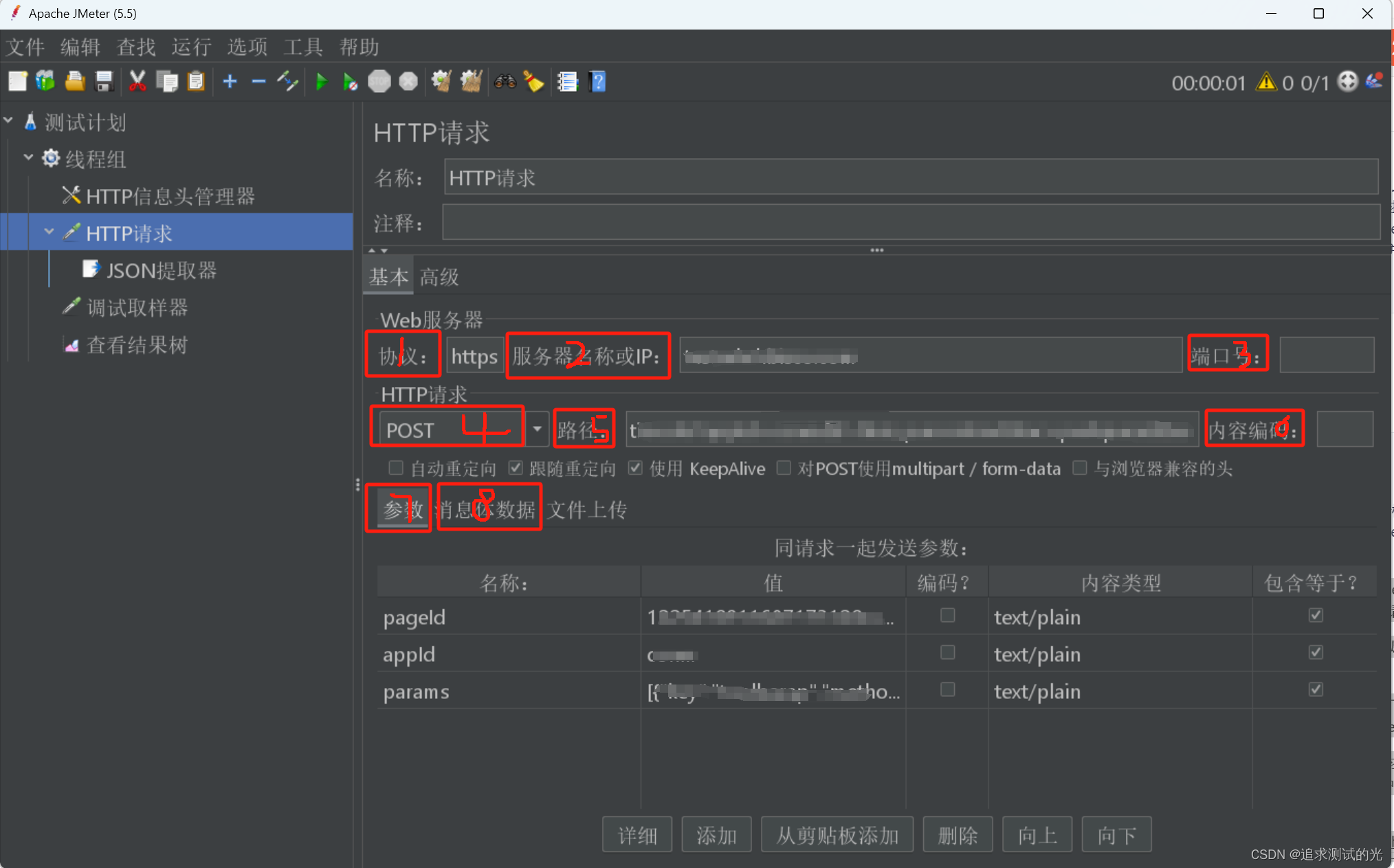Click the warning triangle log icon

point(1266,82)
